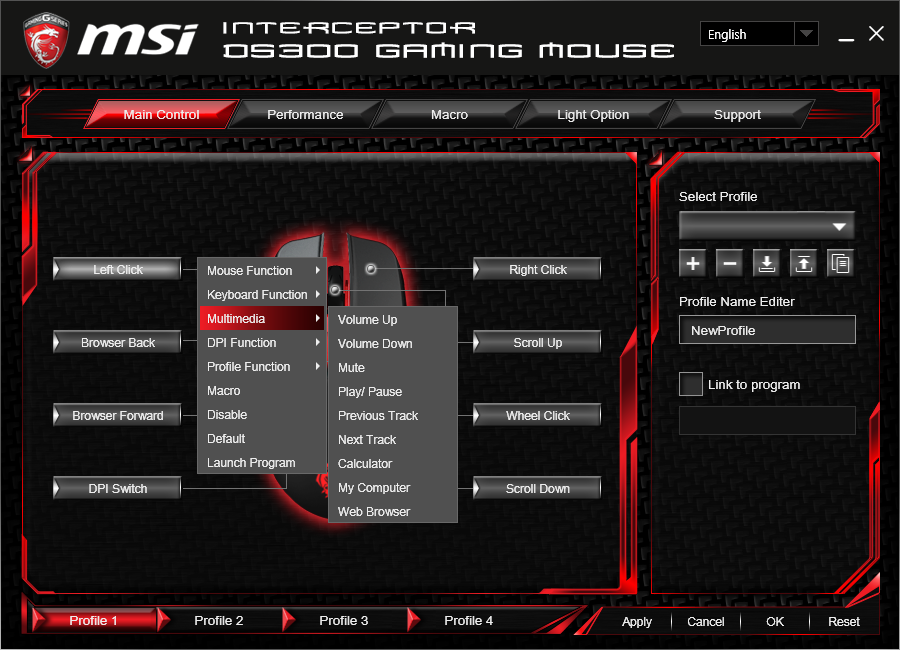This screenshot has height=650, width=900.
Task: Open the Light Option tab
Action: tap(593, 115)
